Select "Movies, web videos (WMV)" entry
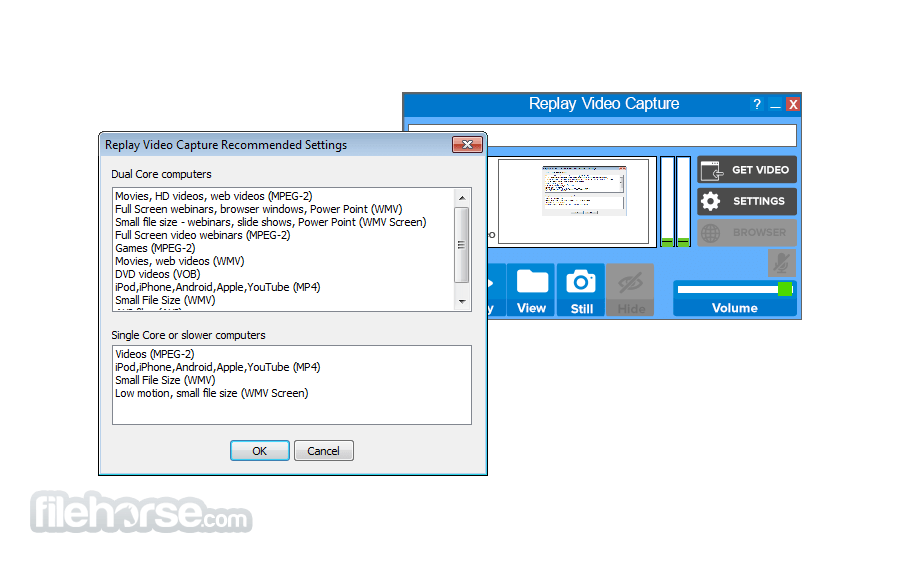The image size is (900, 563). 180,261
